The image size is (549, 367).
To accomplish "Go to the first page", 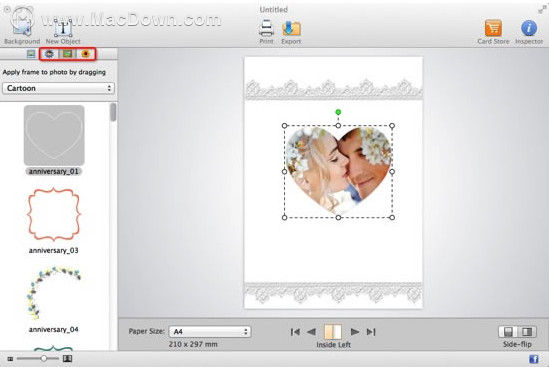I will [x=295, y=332].
